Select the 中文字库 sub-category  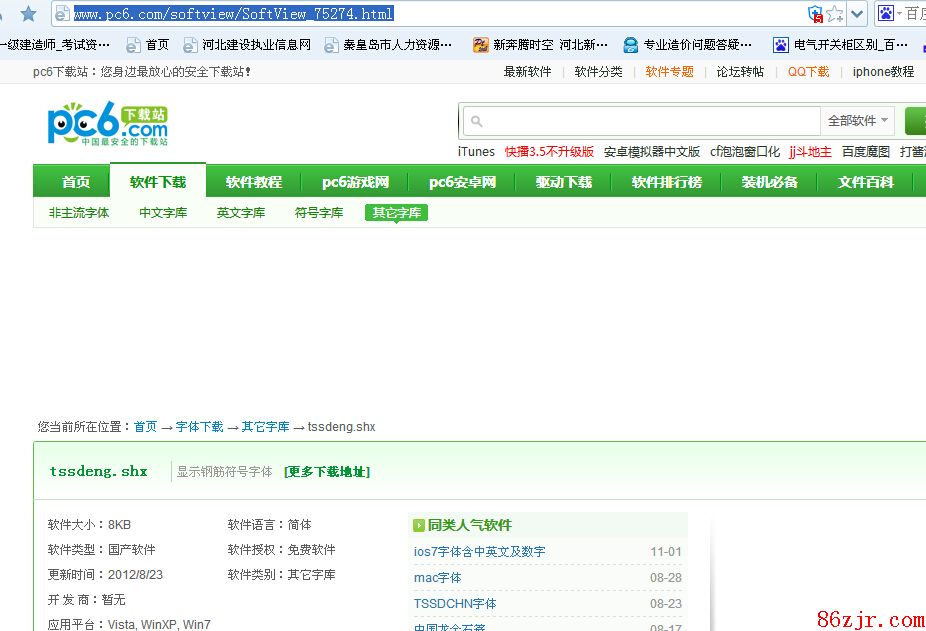[x=163, y=213]
